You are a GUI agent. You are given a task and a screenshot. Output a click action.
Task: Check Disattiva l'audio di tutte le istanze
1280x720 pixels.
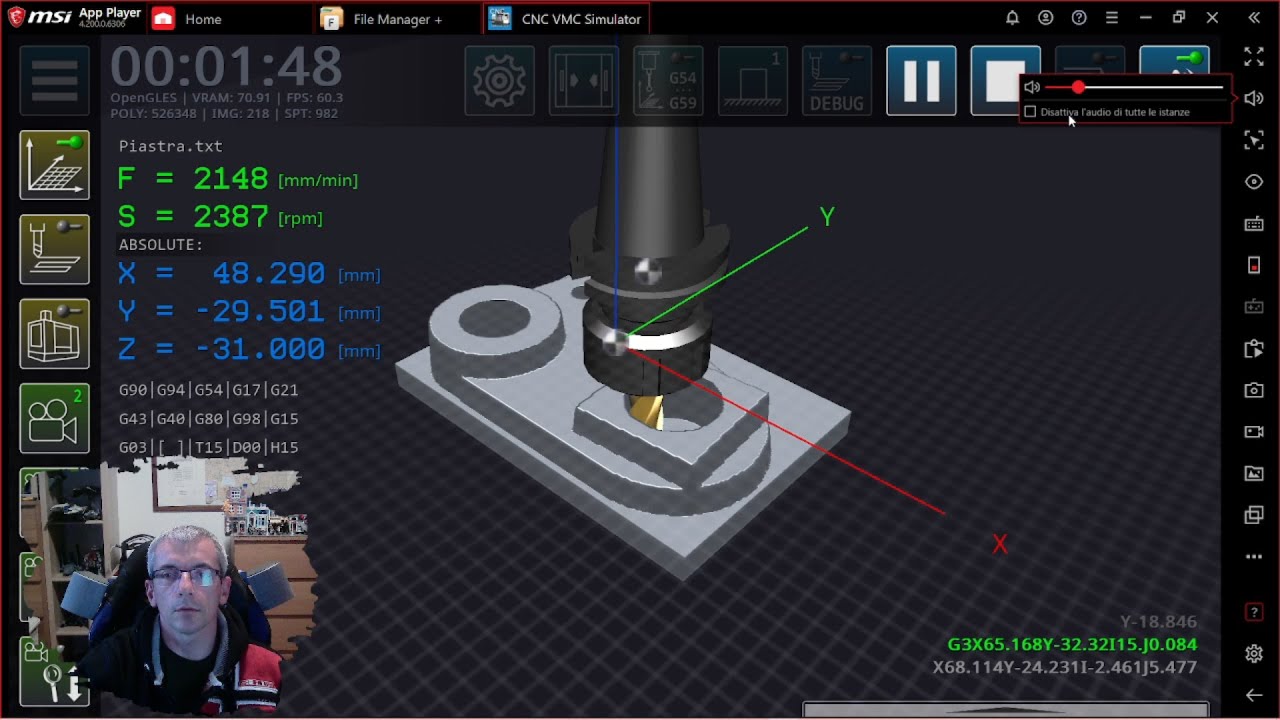(1030, 112)
